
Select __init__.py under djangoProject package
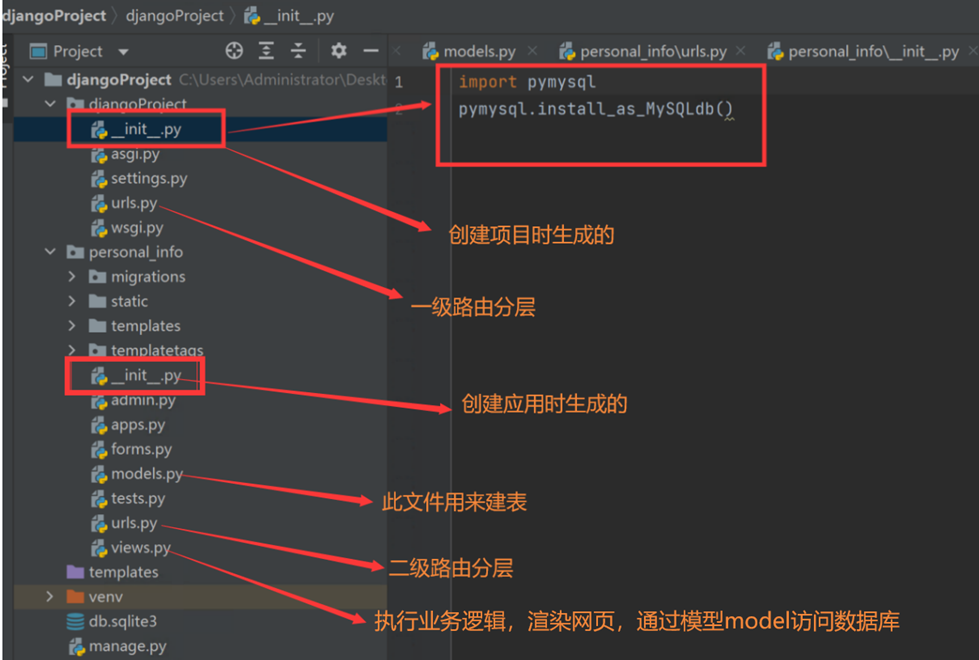136,129
